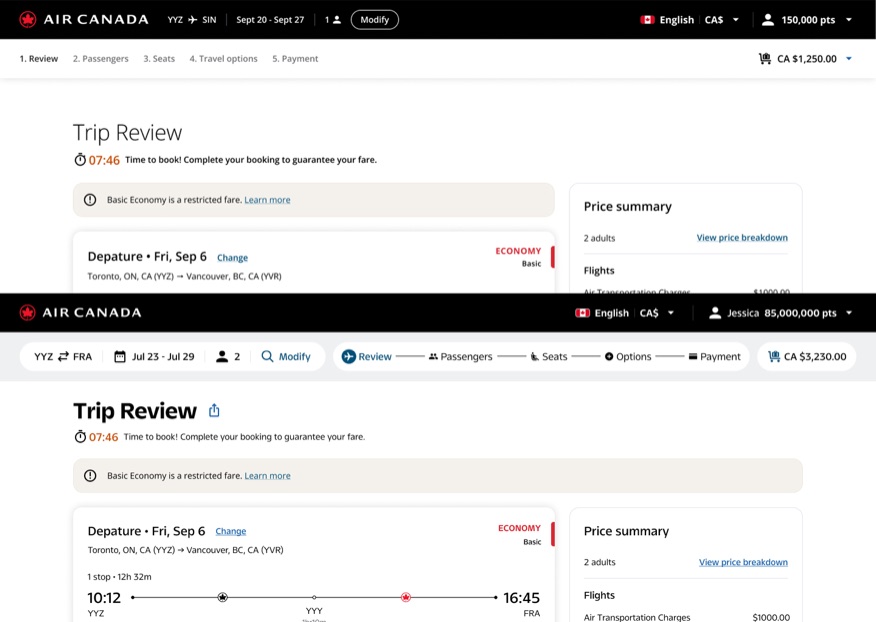
Task: Open View price breakdown in the upper Price summary
Action: coord(742,238)
